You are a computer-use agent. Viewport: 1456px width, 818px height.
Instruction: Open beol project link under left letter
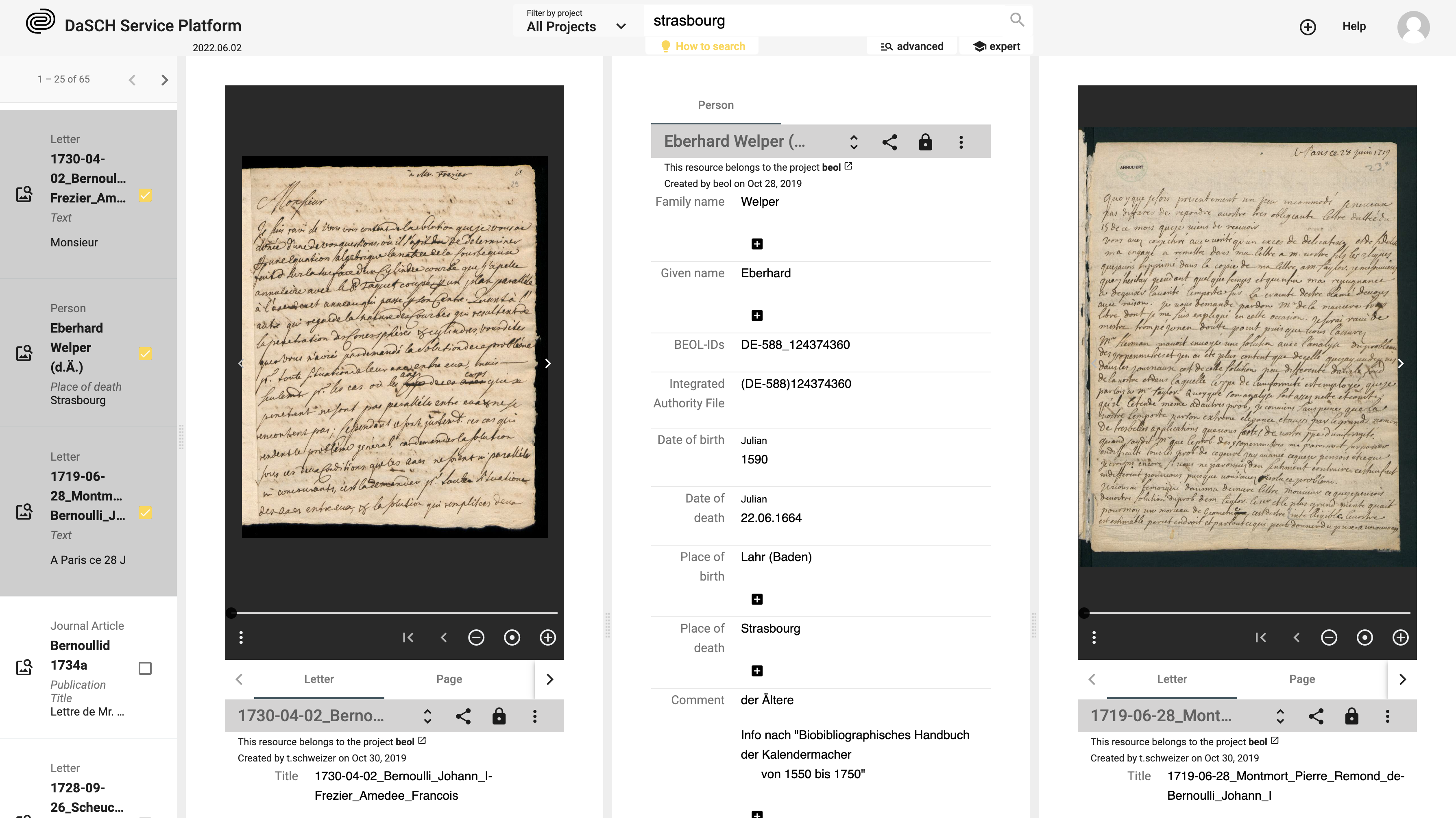[x=422, y=741]
